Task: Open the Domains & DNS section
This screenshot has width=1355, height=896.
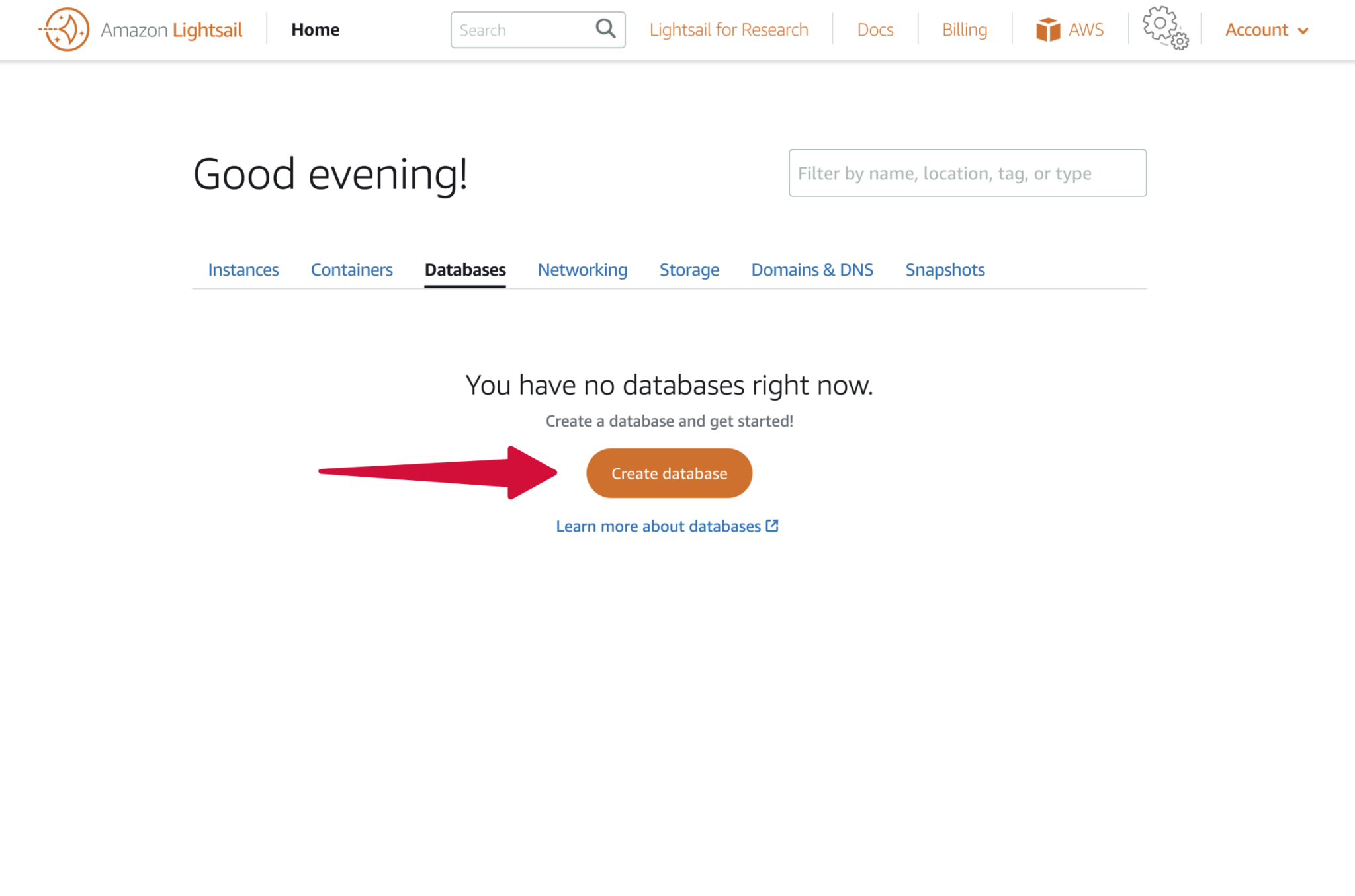Action: [x=812, y=270]
